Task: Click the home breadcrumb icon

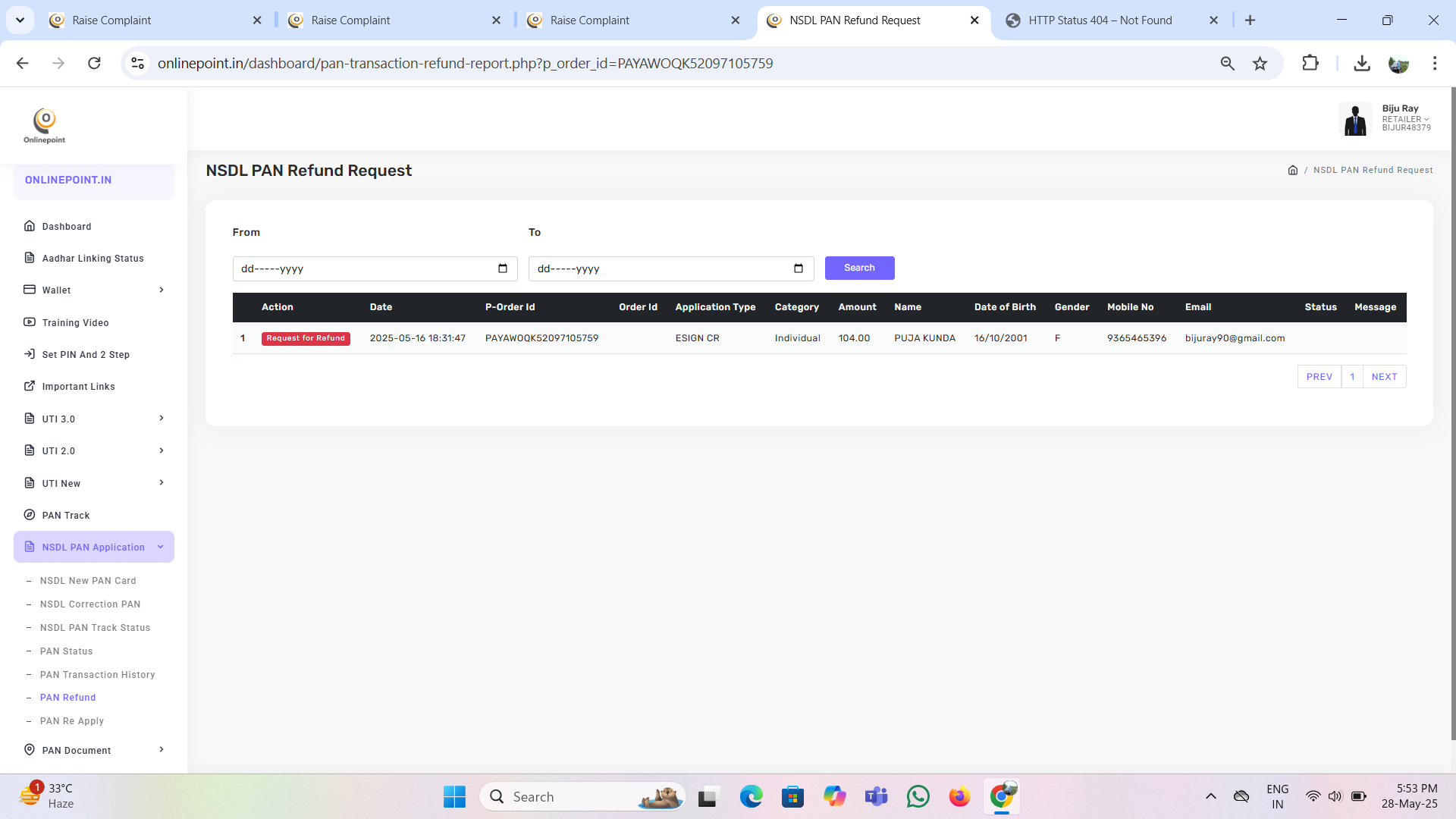Action: coord(1292,170)
